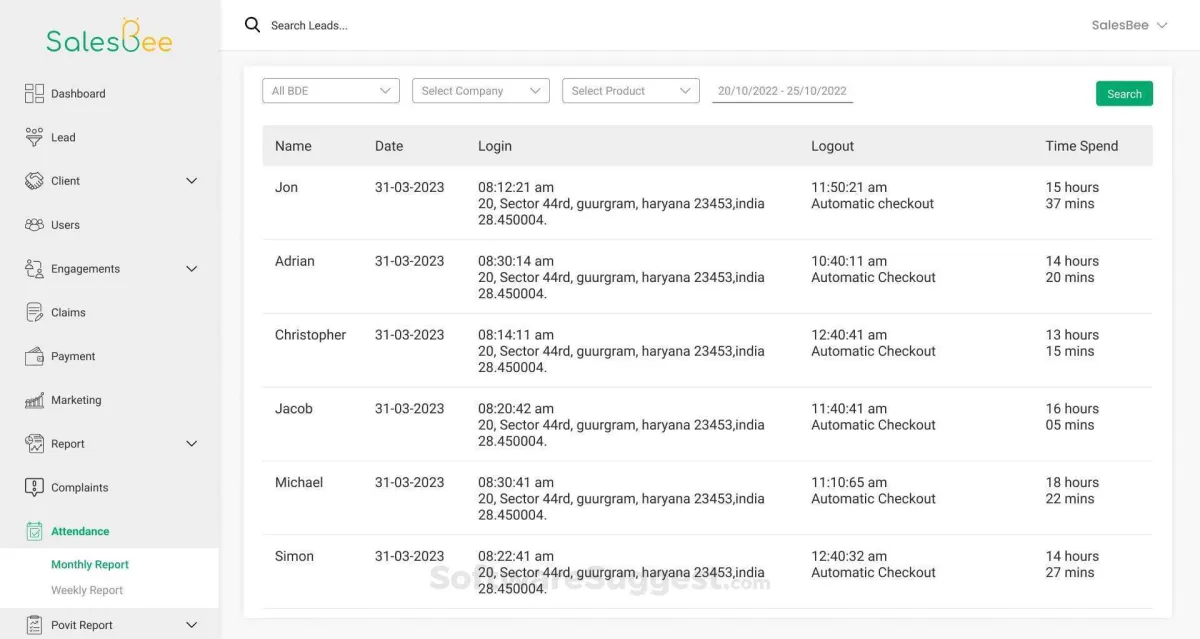
Task: Open the Select Company dropdown
Action: coord(480,91)
